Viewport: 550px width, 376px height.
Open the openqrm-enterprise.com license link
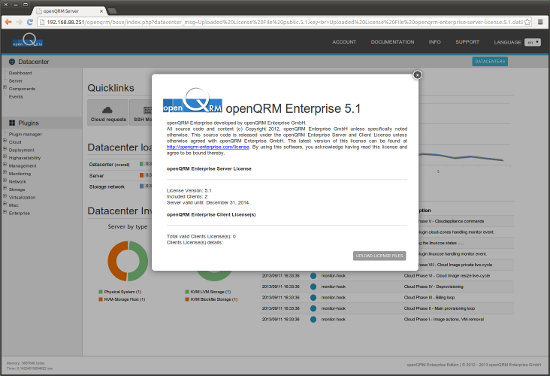pos(208,147)
